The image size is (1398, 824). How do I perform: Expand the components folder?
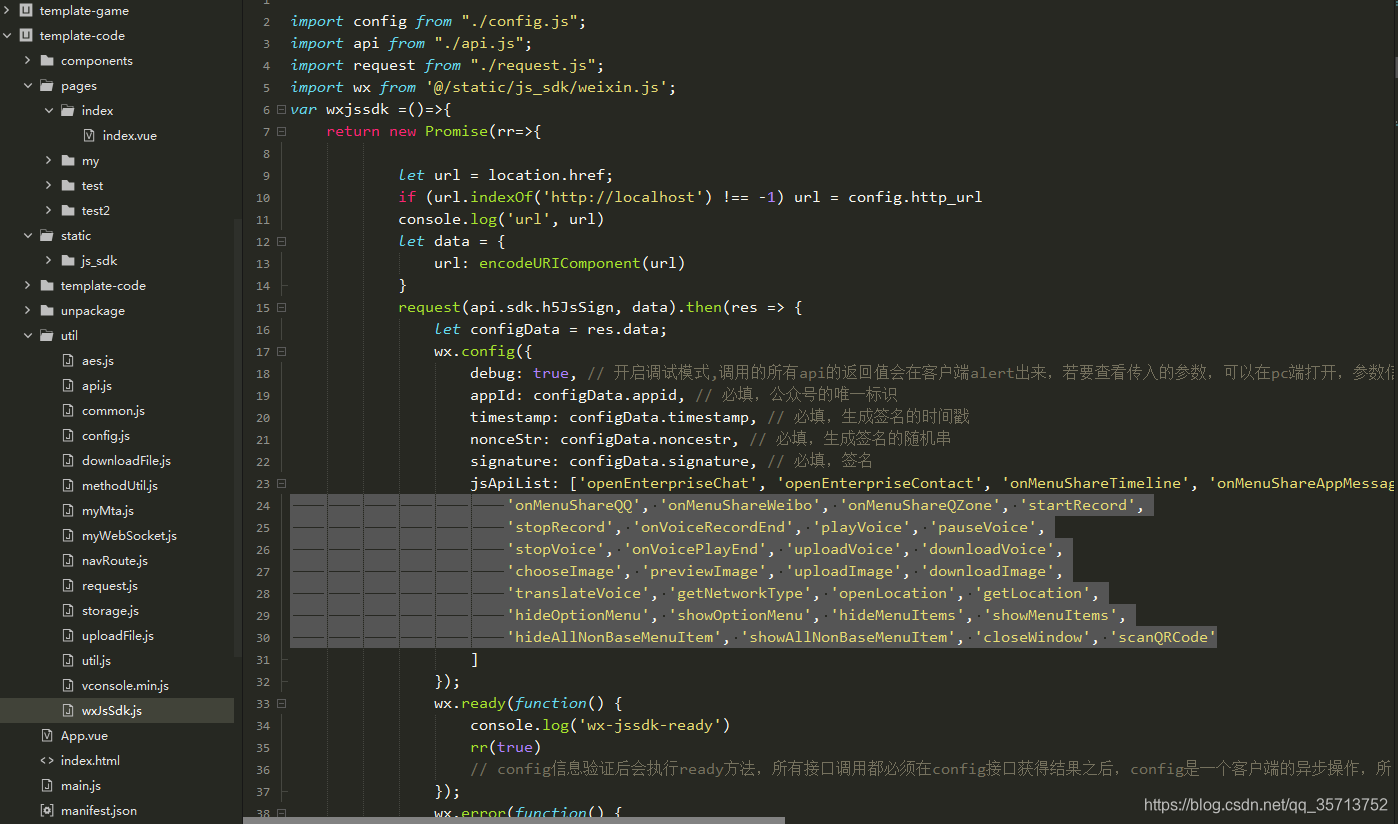point(27,60)
